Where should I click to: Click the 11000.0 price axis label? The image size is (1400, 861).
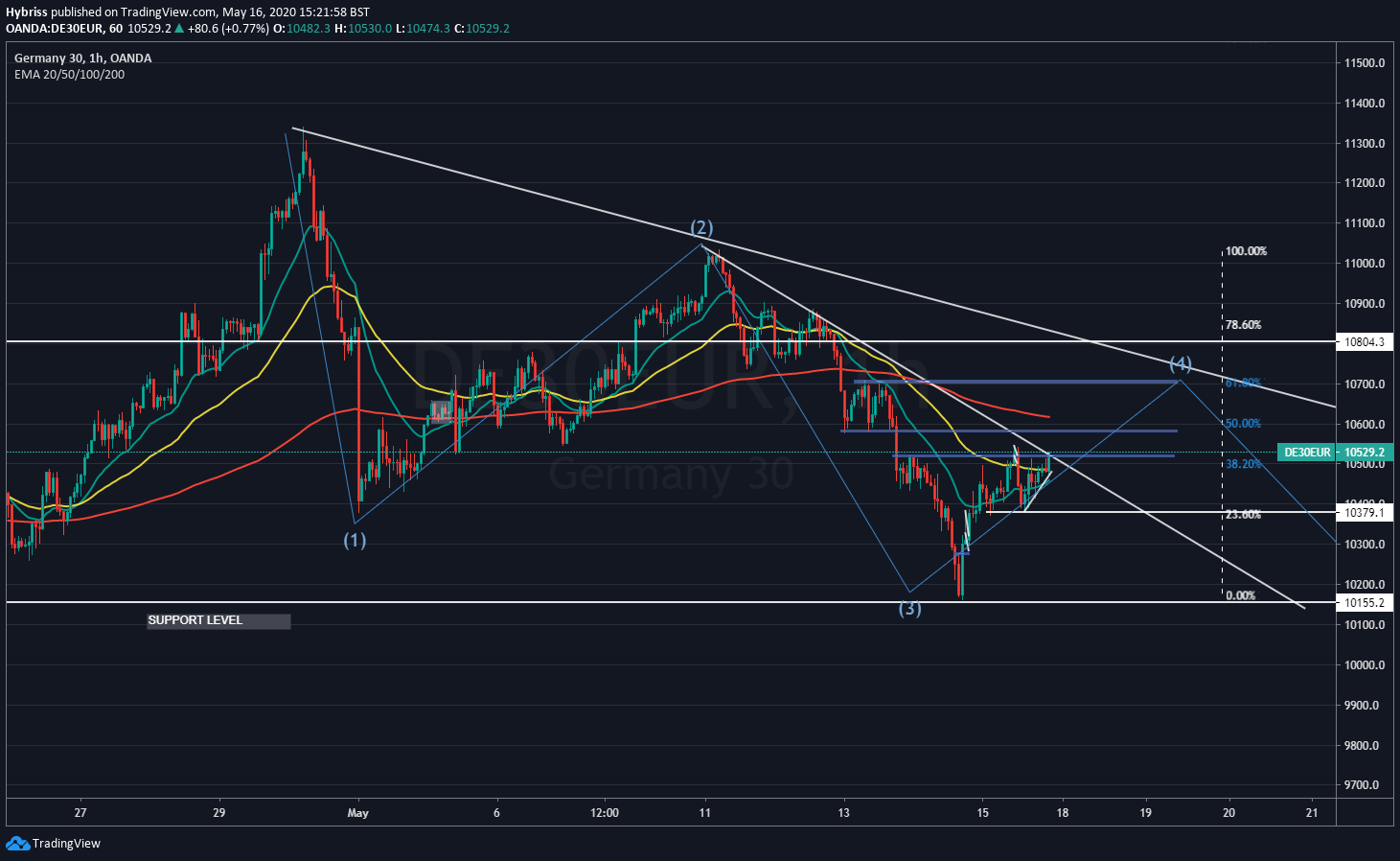click(x=1365, y=264)
